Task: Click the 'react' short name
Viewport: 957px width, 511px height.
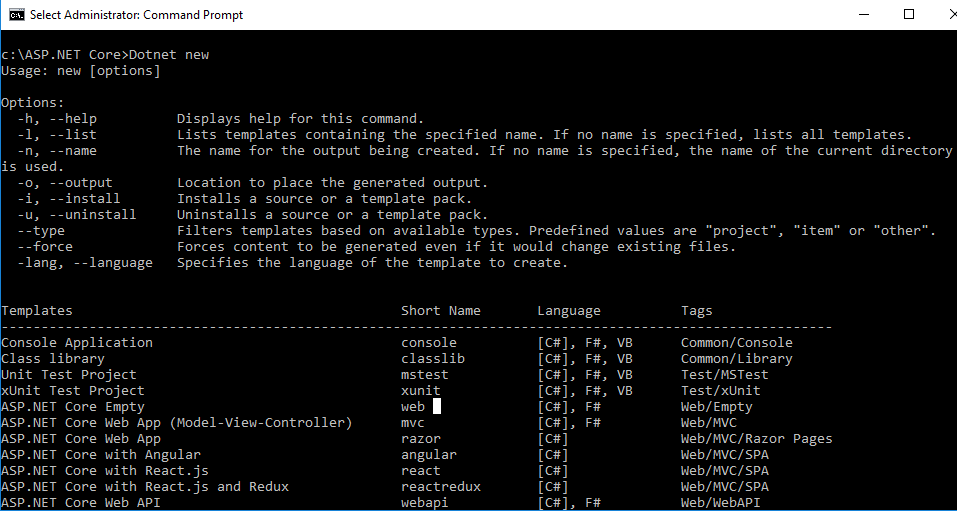Action: tap(421, 470)
